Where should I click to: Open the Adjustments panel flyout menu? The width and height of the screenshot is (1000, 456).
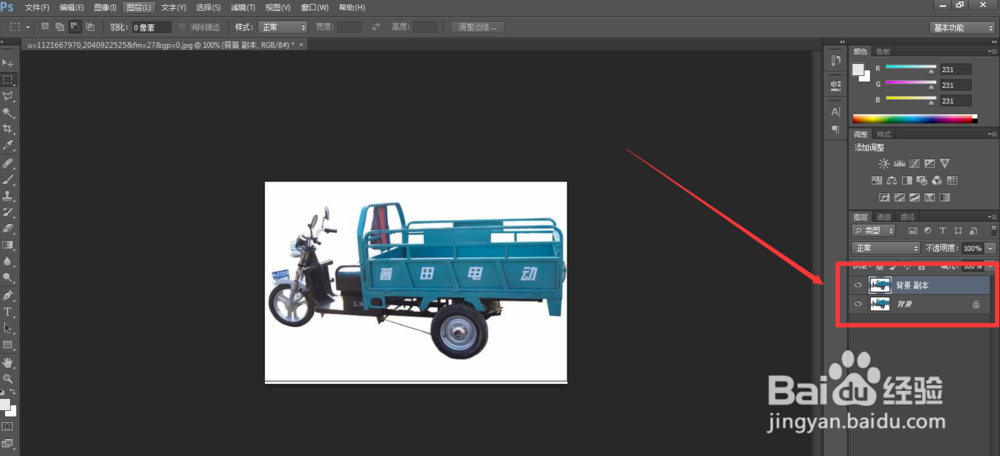[993, 134]
